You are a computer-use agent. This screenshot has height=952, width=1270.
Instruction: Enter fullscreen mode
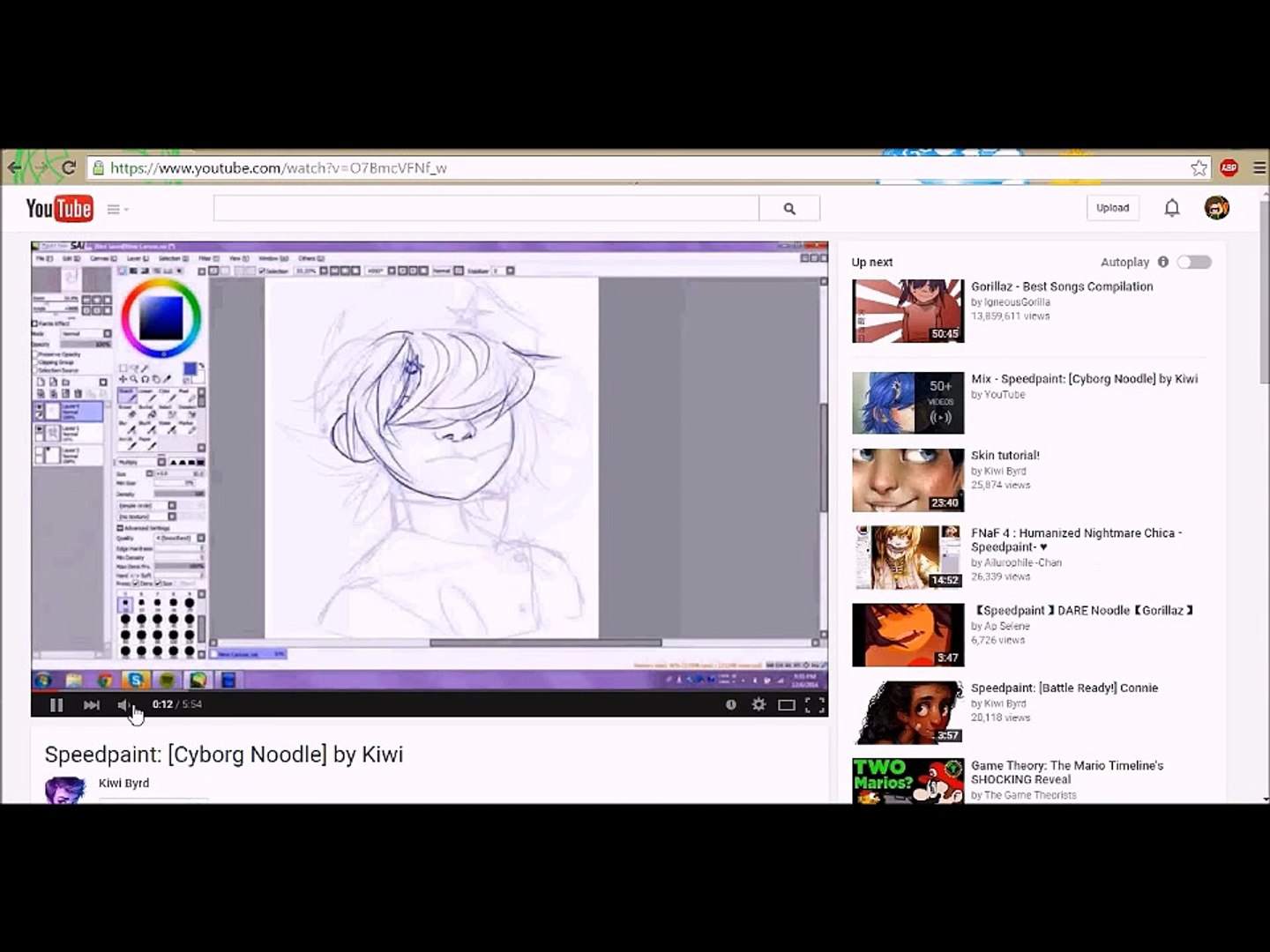(x=815, y=704)
